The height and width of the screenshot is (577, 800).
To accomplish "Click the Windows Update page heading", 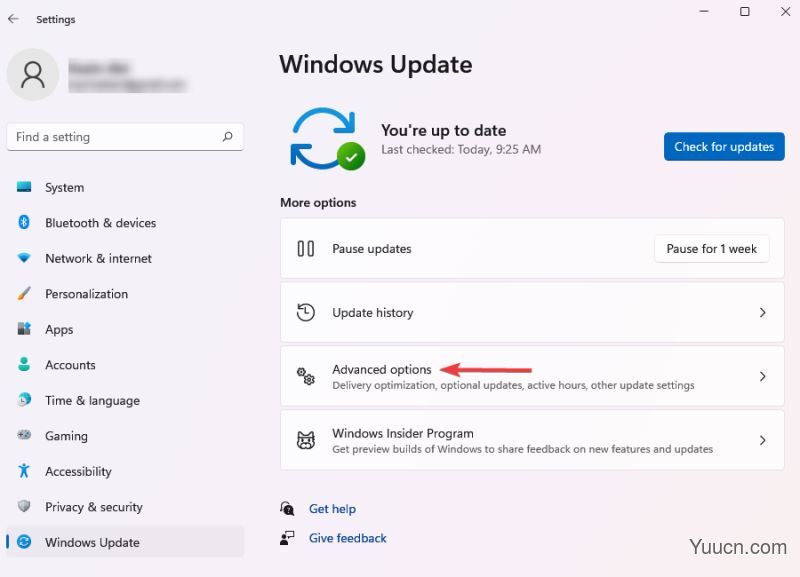I will 376,64.
